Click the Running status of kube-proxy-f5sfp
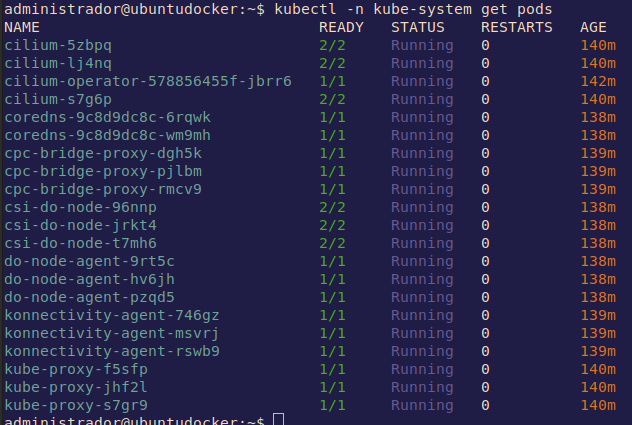This screenshot has height=425, width=632. pyautogui.click(x=422, y=369)
